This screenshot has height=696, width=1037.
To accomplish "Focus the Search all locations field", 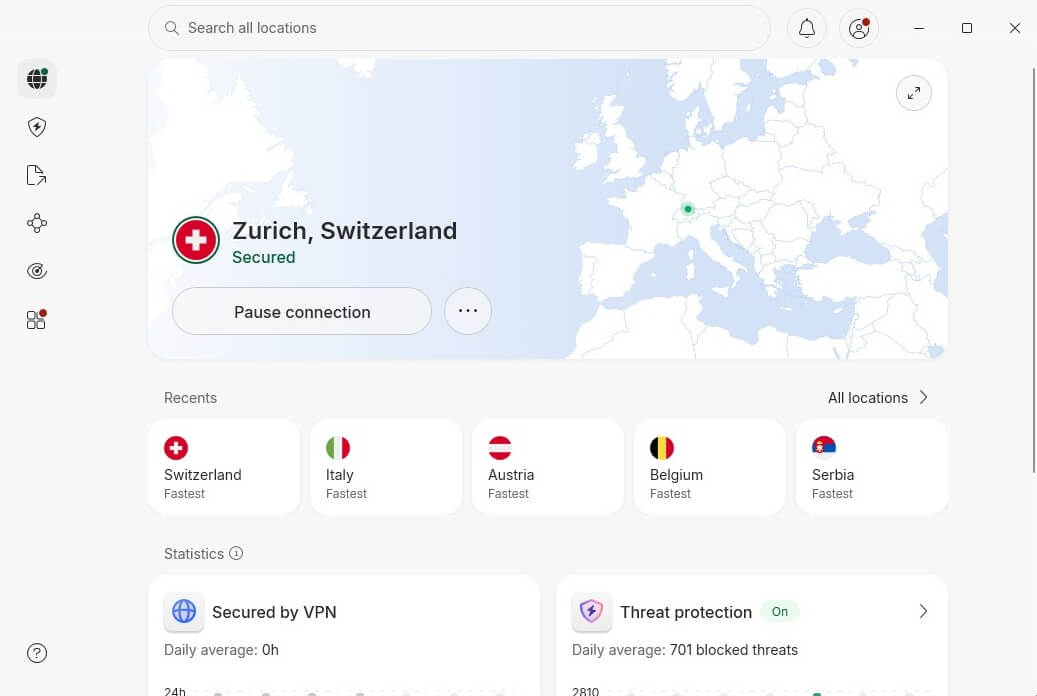I will [459, 28].
